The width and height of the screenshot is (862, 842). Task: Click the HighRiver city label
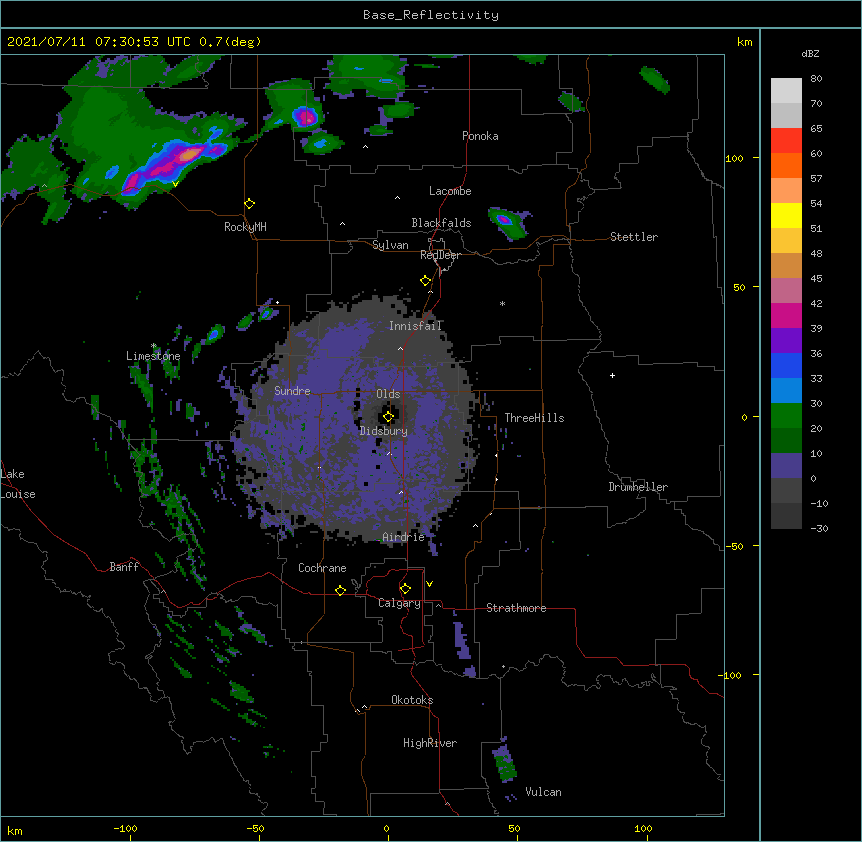click(430, 743)
